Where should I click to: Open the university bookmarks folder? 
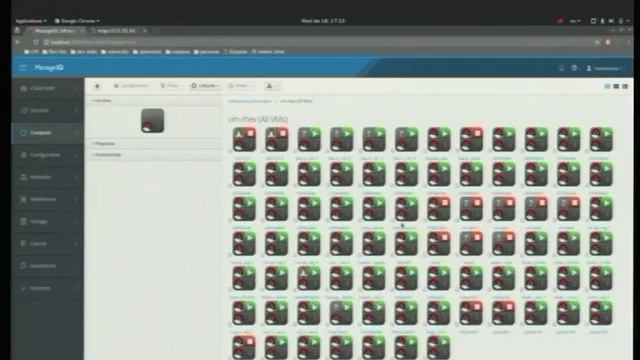click(x=115, y=52)
